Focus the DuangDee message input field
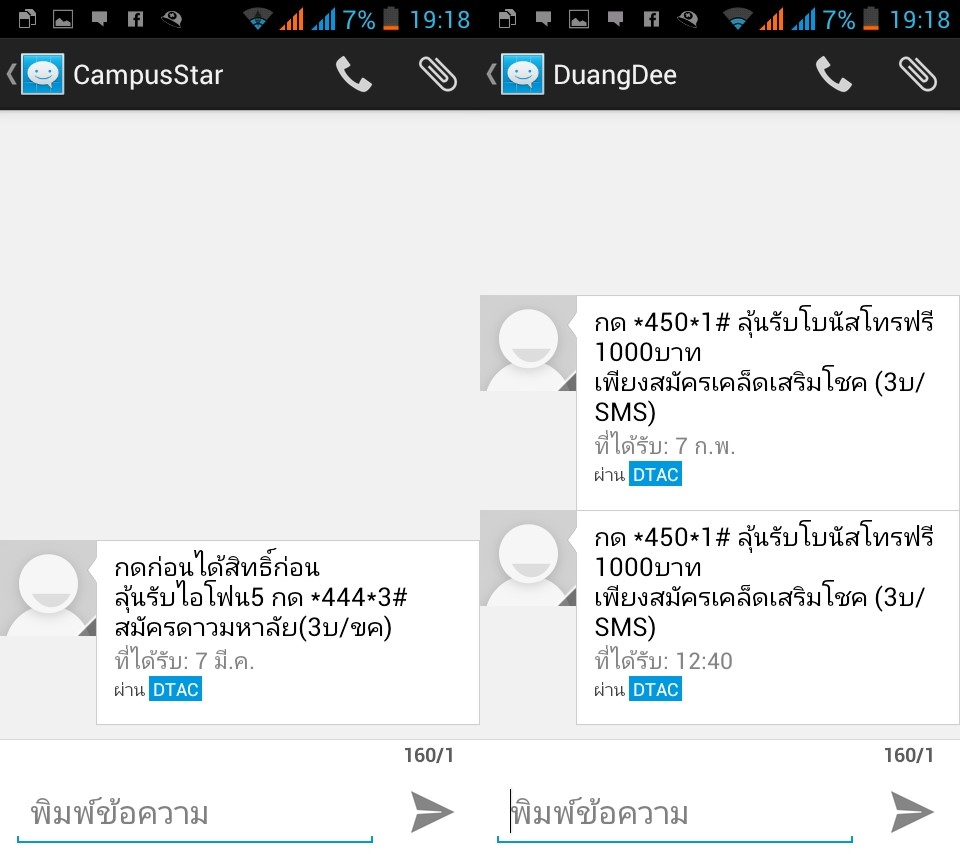Screen dimensions: 960x854 click(x=675, y=814)
